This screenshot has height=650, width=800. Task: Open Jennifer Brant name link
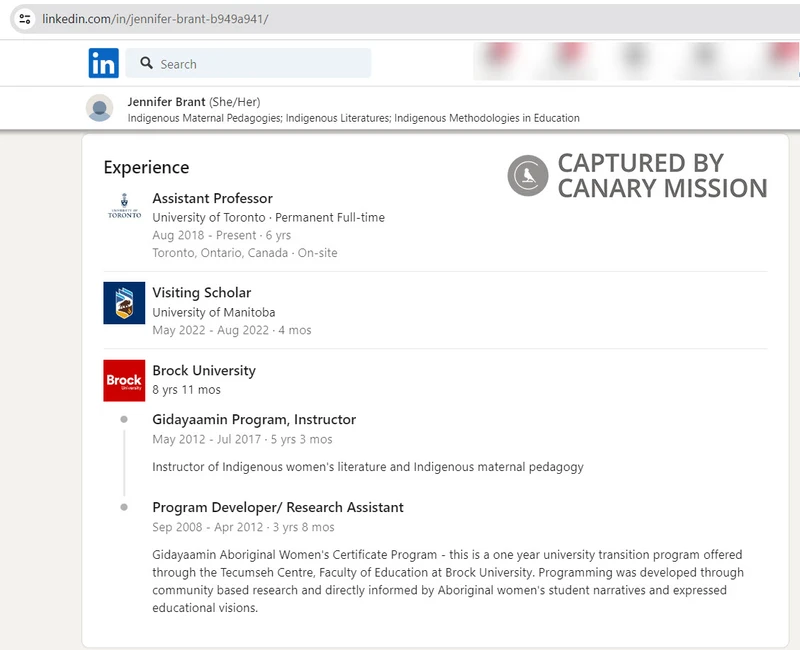pyautogui.click(x=166, y=101)
